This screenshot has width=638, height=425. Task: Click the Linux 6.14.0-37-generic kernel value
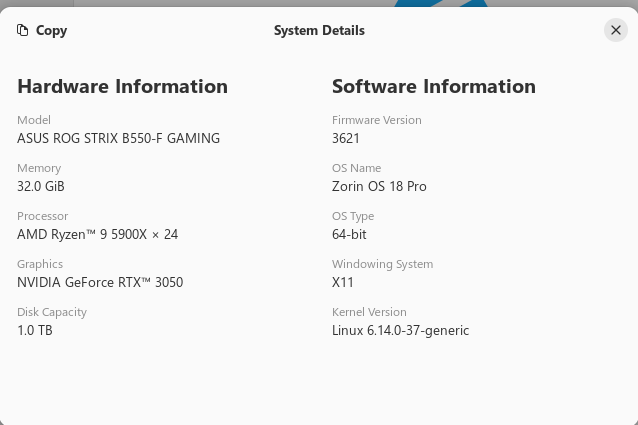pos(400,330)
